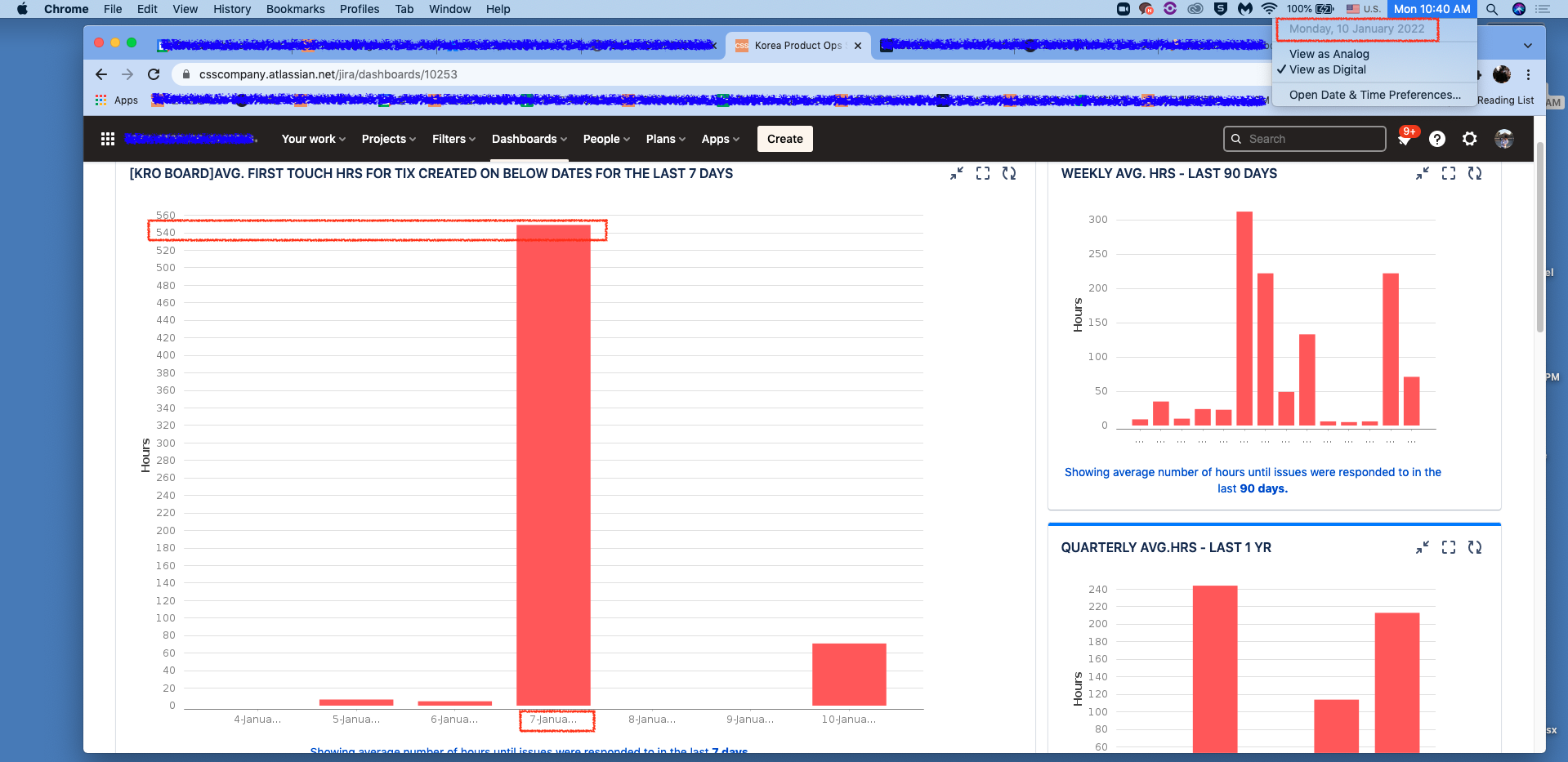The height and width of the screenshot is (762, 1568).
Task: Open the Jira app switcher grid icon
Action: [107, 139]
